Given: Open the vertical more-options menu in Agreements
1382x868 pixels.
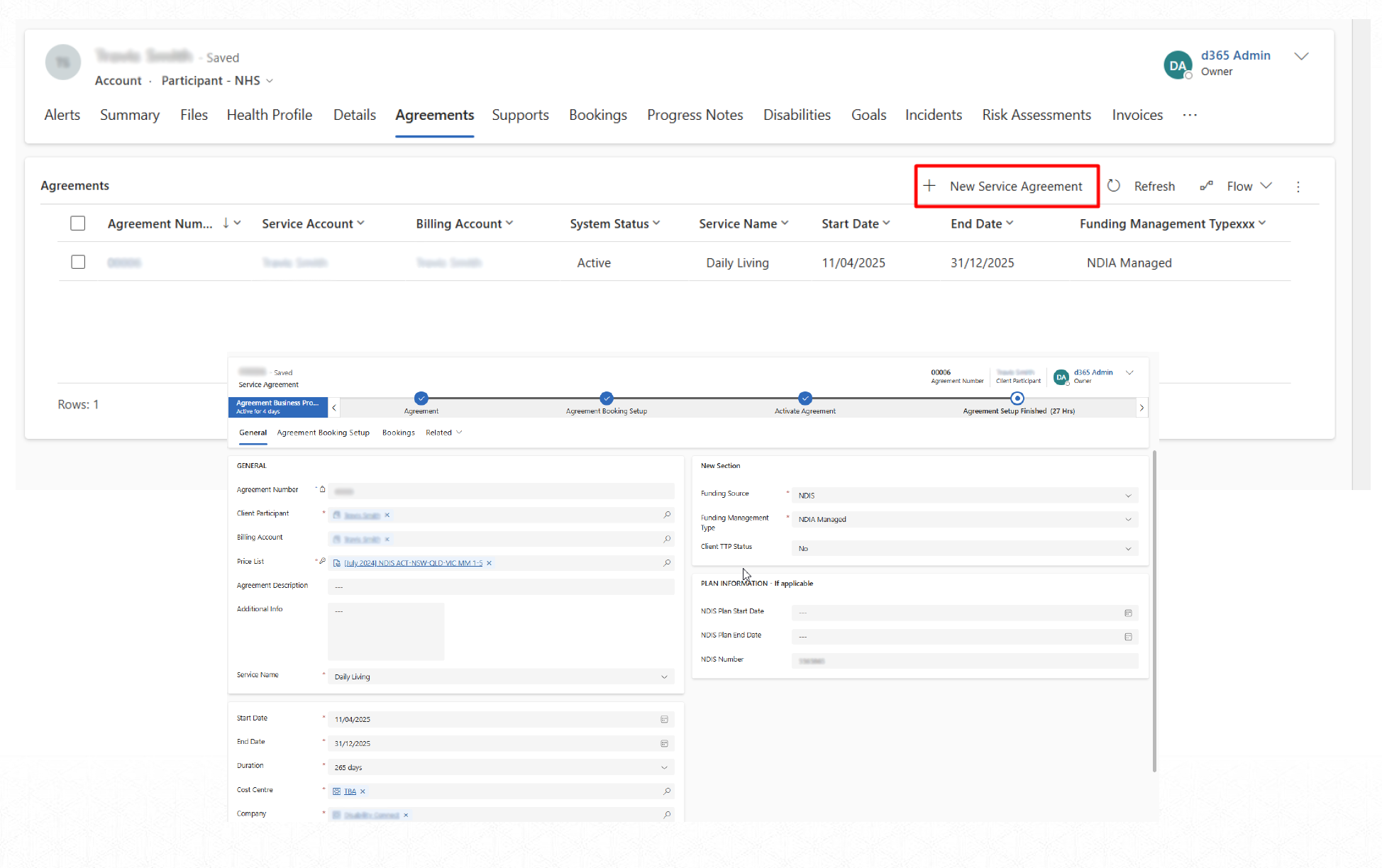Looking at the screenshot, I should [1298, 187].
